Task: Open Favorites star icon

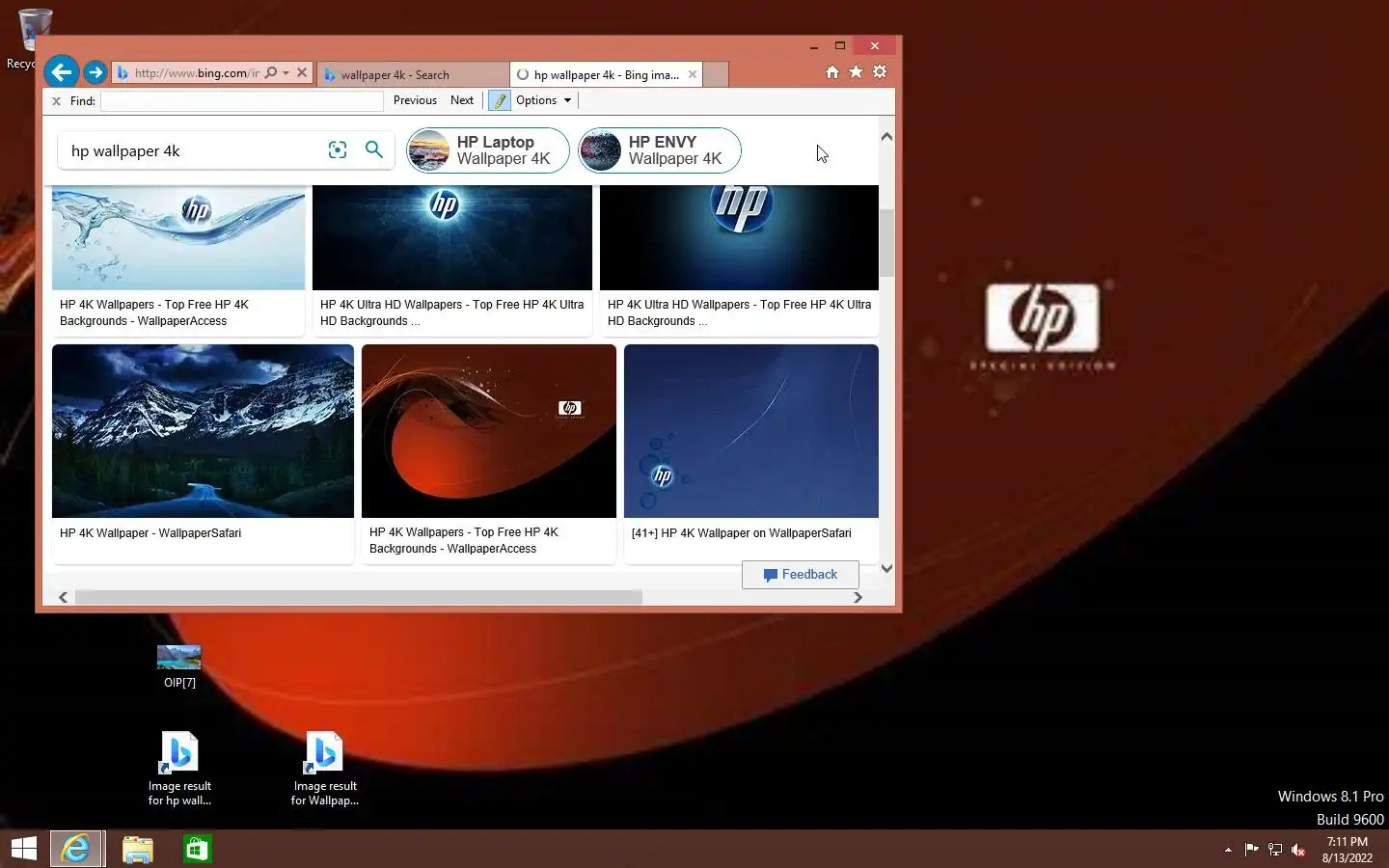Action: pyautogui.click(x=856, y=72)
